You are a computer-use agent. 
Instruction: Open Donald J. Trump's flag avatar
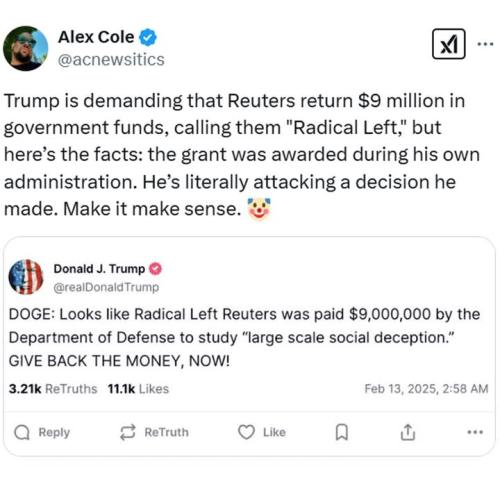[26, 277]
